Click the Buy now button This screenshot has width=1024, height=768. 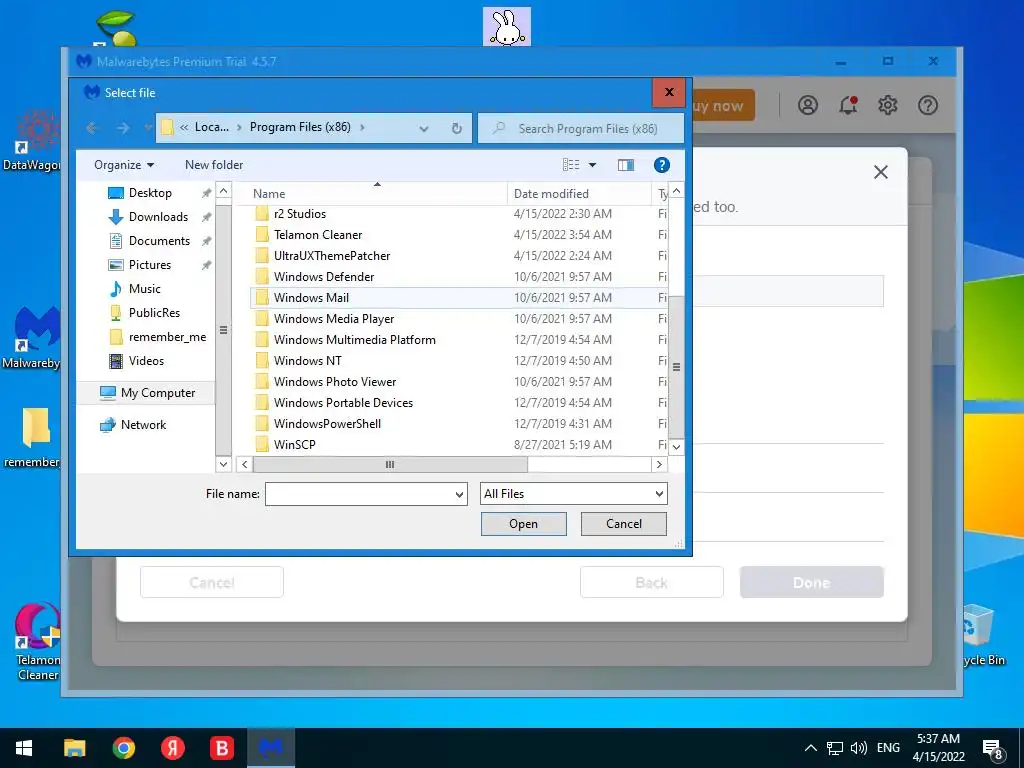coord(723,105)
